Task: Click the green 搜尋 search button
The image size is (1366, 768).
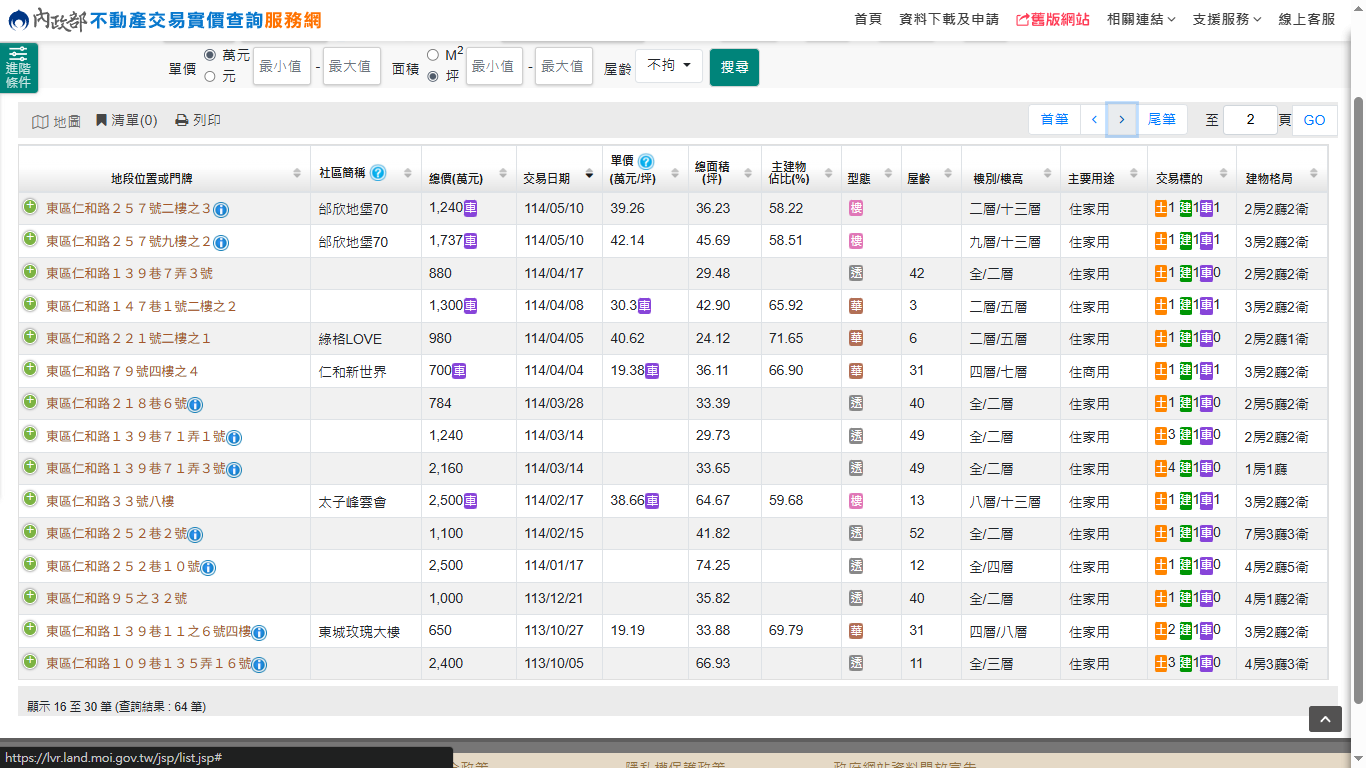Action: click(734, 67)
